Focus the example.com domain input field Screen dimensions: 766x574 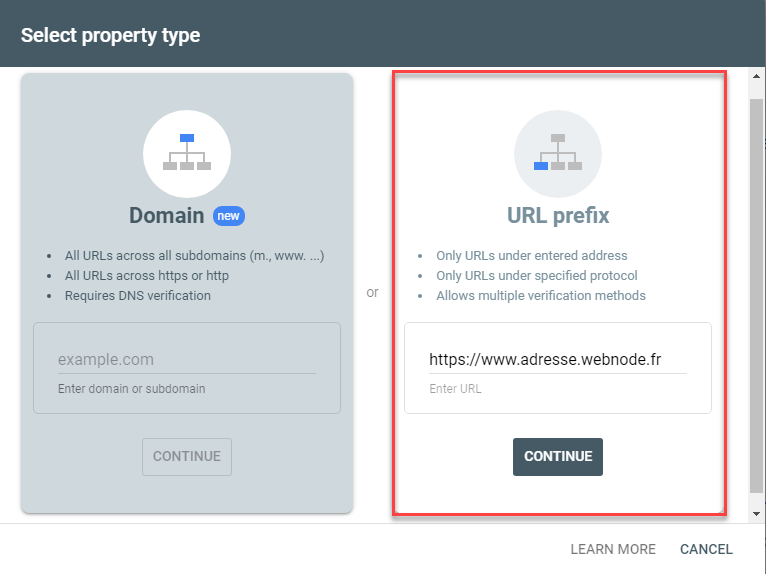pyautogui.click(x=186, y=359)
